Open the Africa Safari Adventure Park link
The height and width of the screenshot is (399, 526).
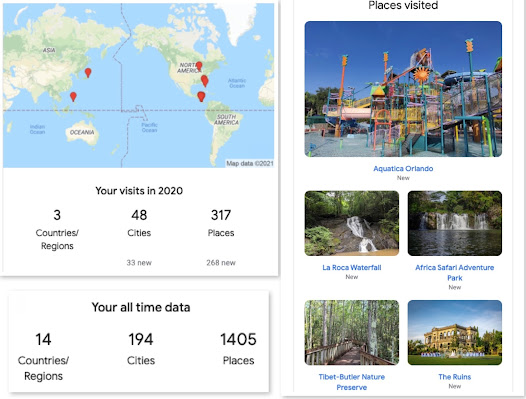(x=455, y=272)
